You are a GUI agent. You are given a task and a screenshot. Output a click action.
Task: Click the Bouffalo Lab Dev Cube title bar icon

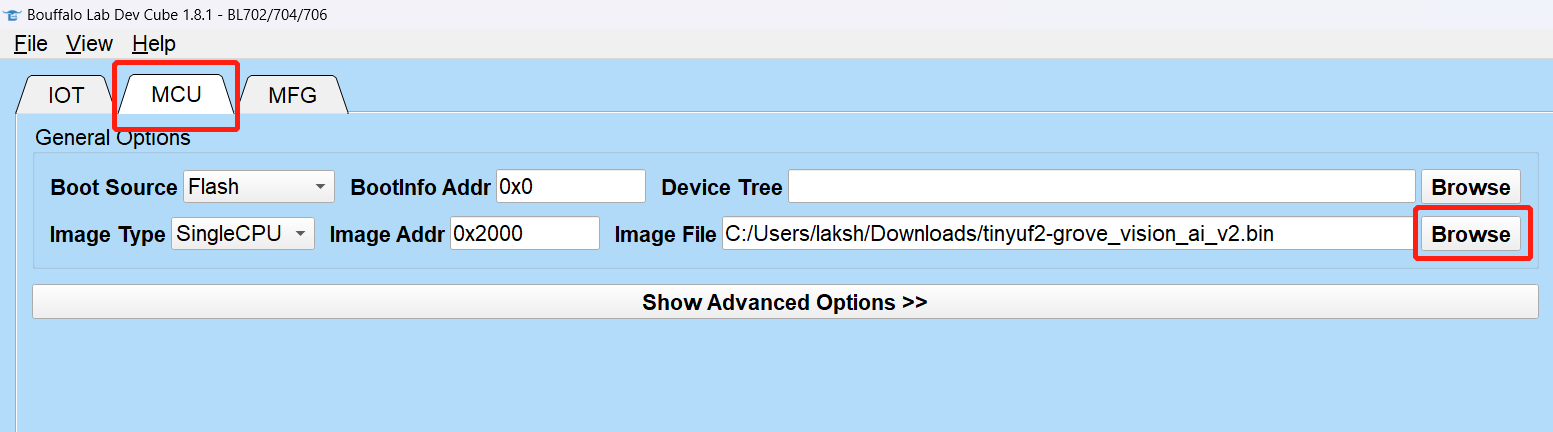pos(13,15)
